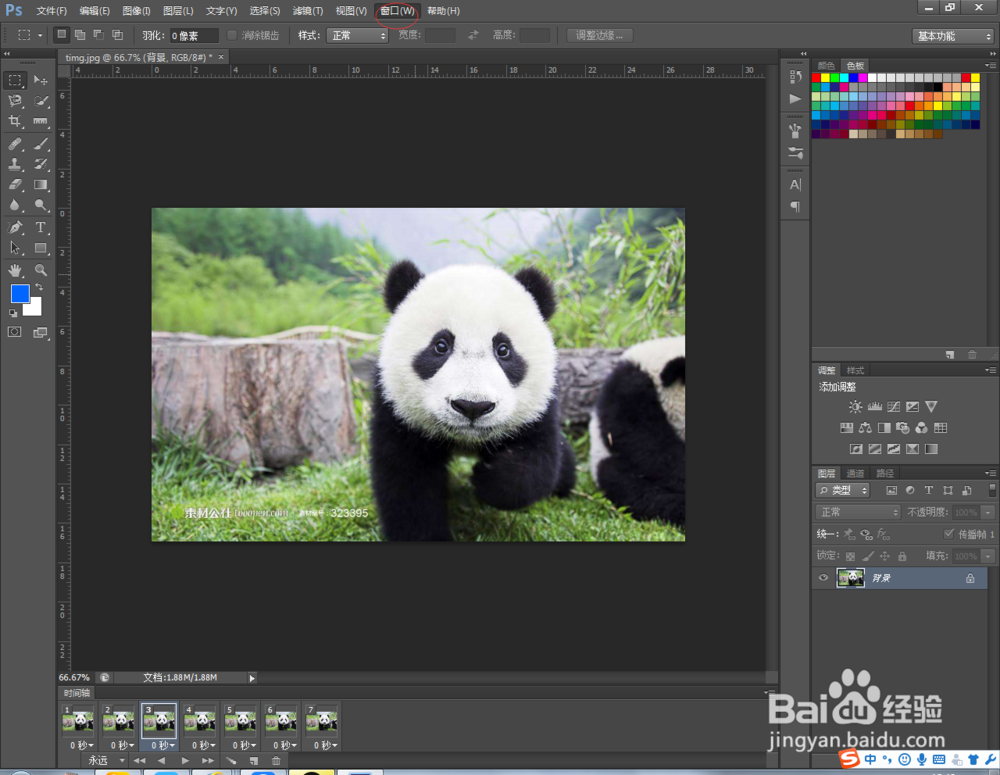Play the frame animation

coord(185,760)
